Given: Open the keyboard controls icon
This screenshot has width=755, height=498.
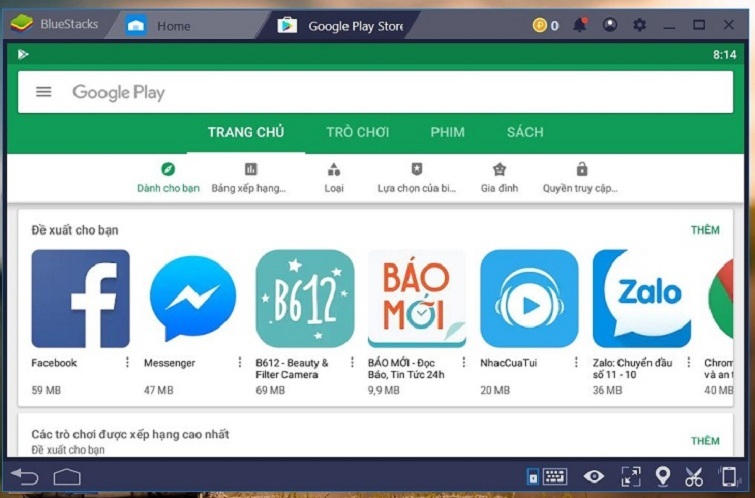Looking at the screenshot, I should 549,477.
